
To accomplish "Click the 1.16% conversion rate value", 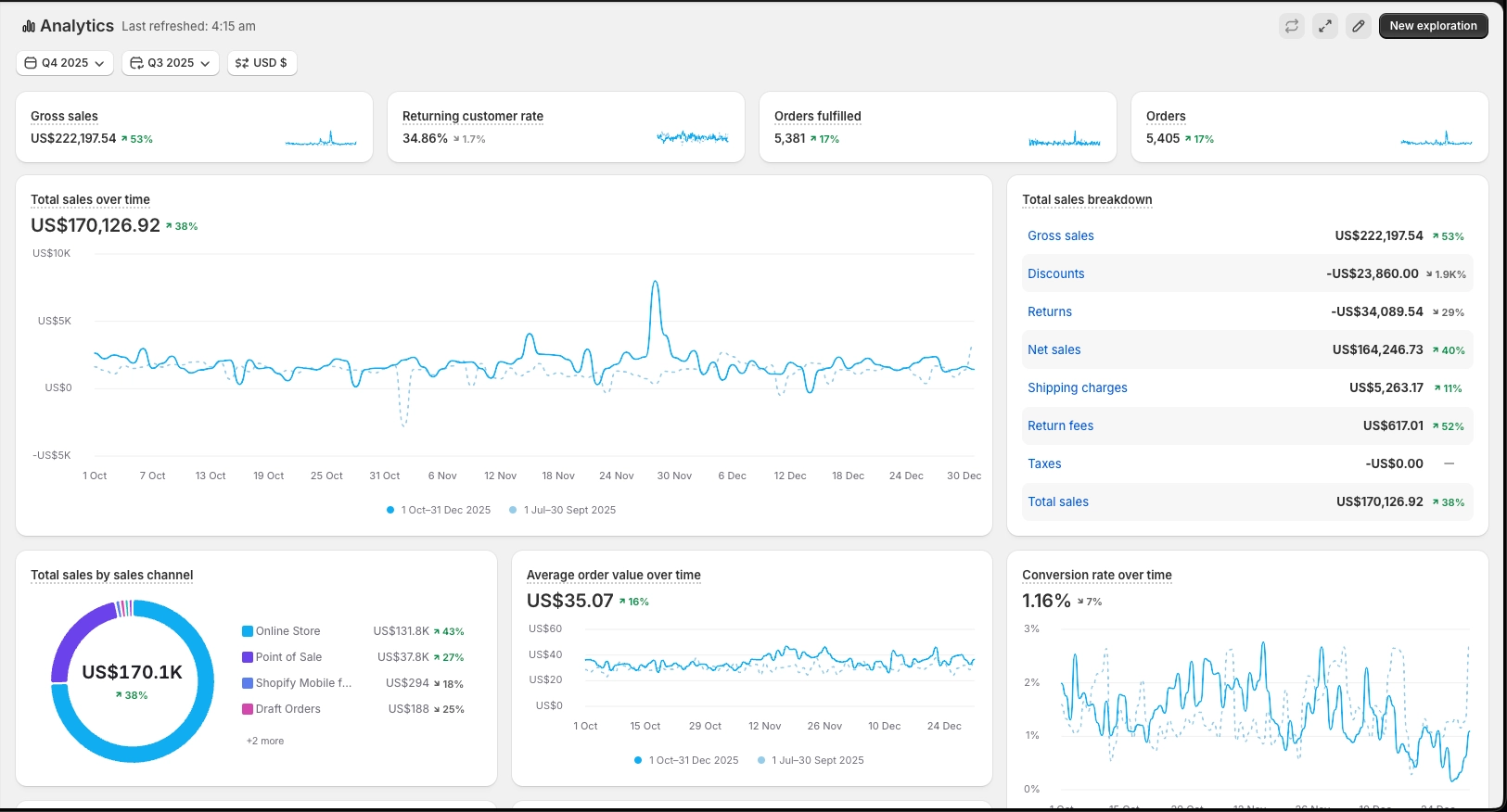I will tap(1046, 601).
